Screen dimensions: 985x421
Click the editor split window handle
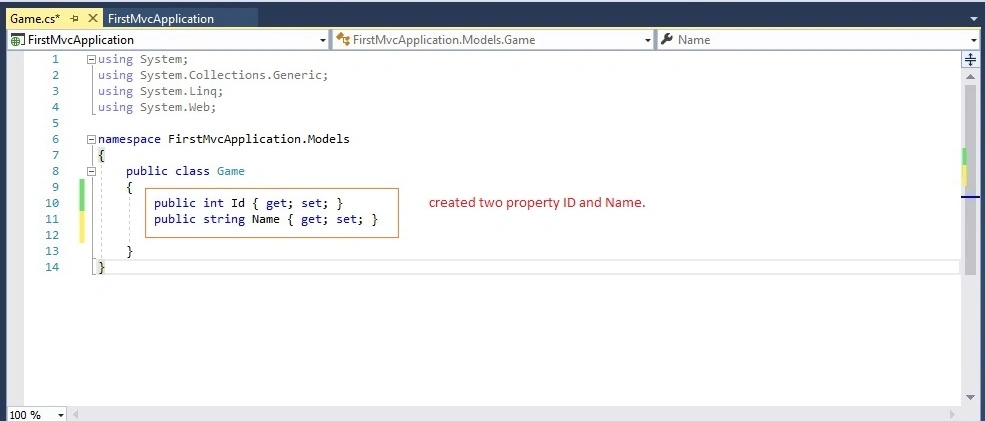coord(971,60)
